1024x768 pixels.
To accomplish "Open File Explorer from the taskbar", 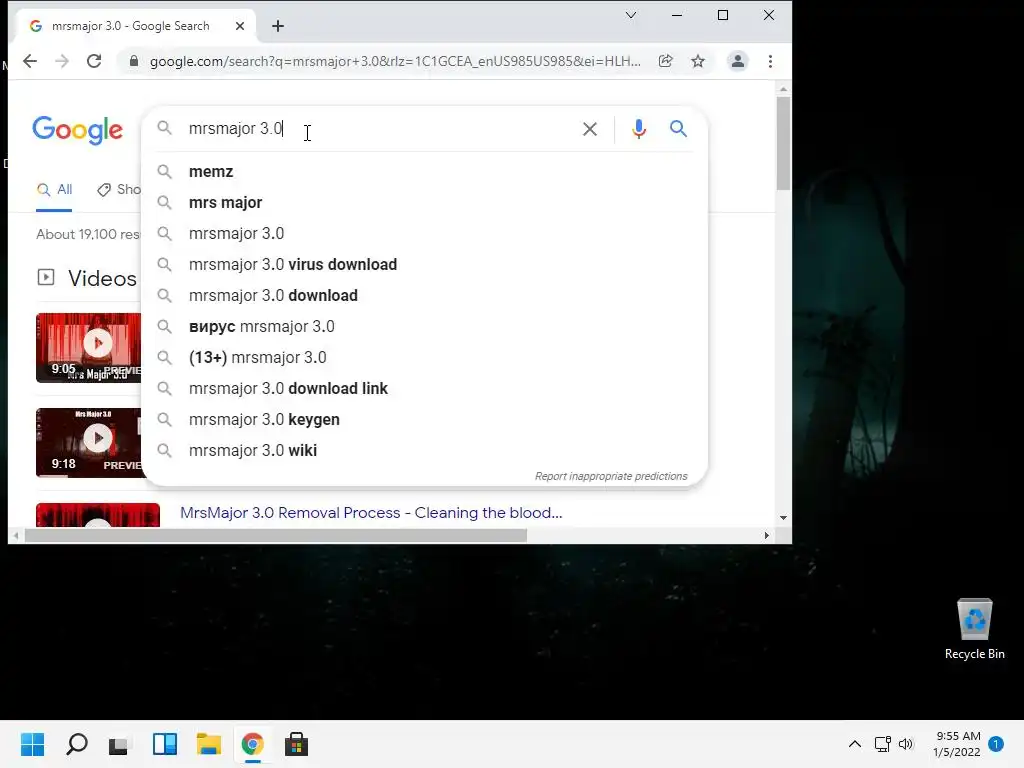I will (209, 744).
